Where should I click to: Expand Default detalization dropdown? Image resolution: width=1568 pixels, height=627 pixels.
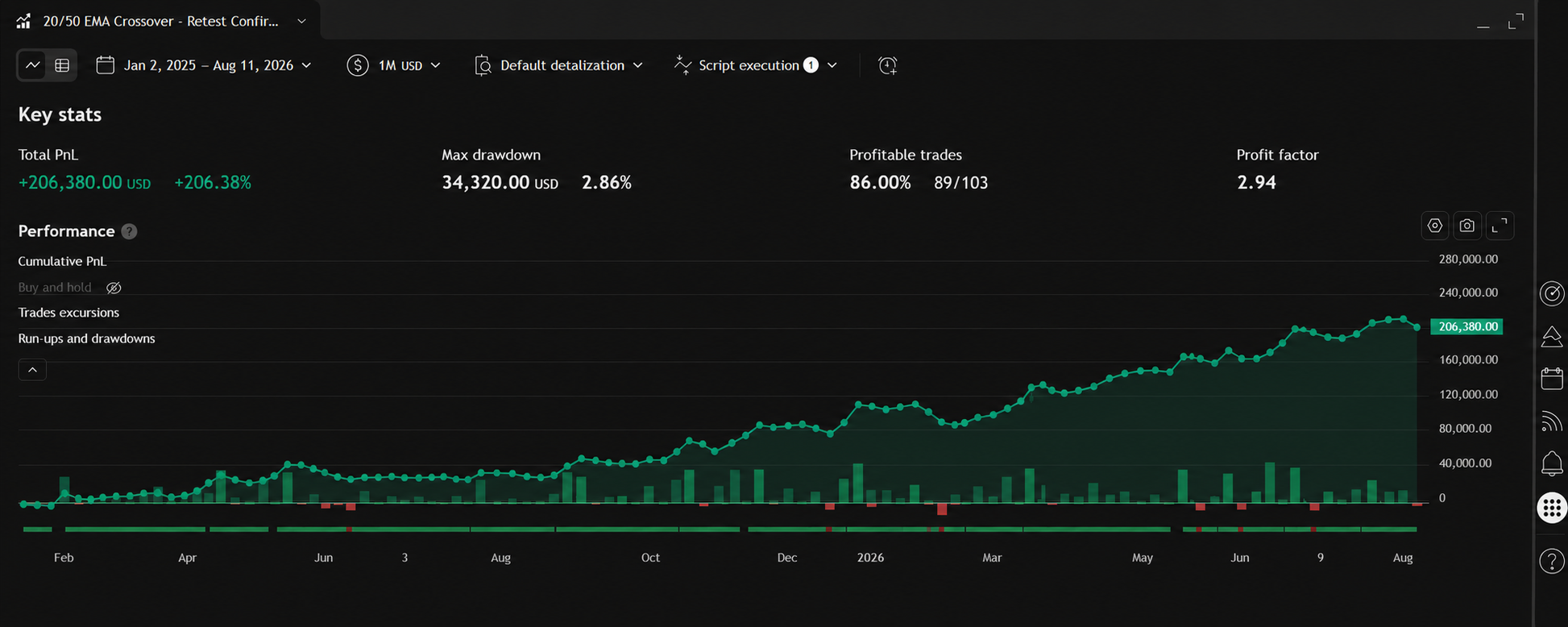tap(558, 65)
